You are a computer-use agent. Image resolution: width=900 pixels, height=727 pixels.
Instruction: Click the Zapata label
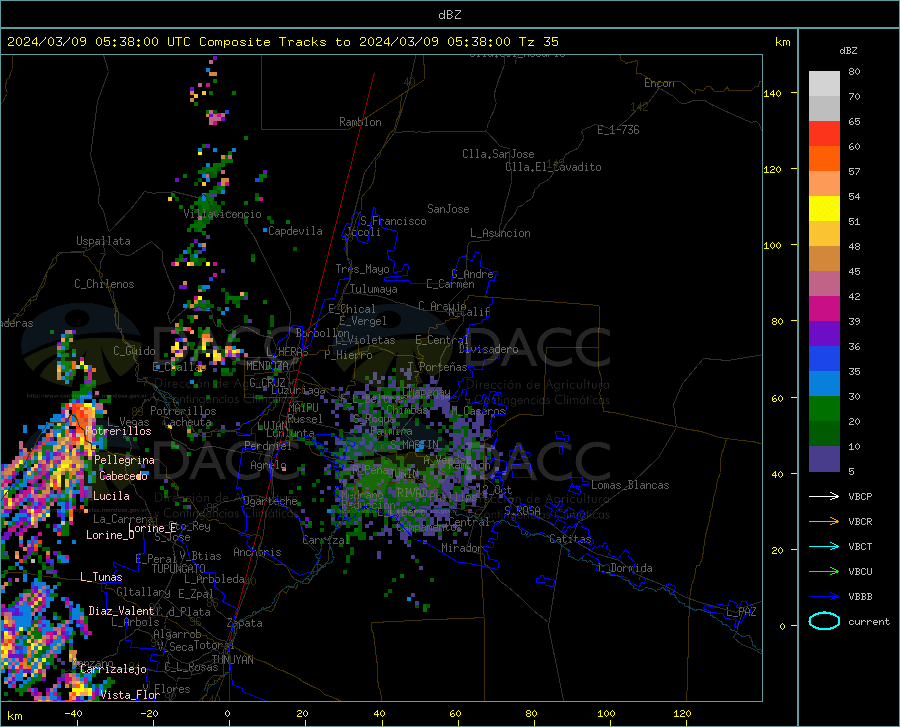tap(245, 623)
